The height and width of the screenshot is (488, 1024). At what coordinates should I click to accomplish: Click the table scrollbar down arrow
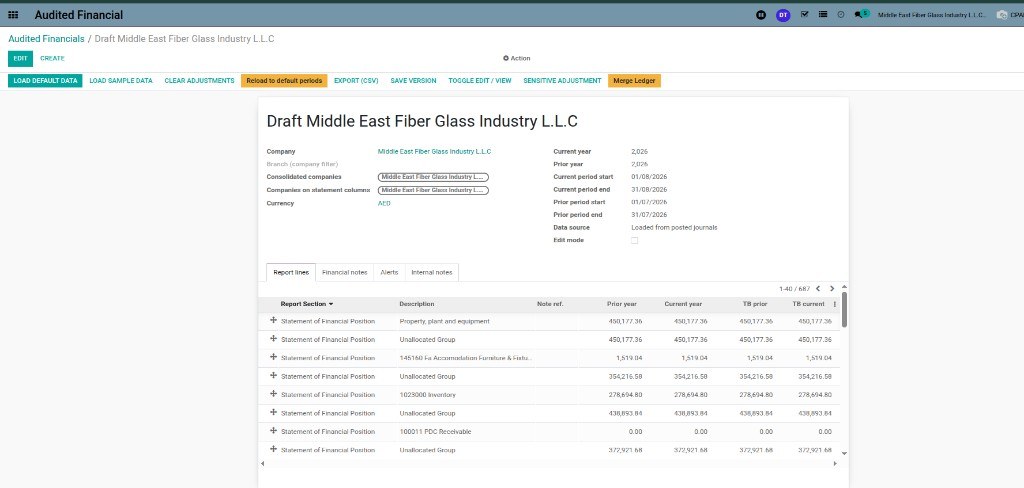coord(844,453)
